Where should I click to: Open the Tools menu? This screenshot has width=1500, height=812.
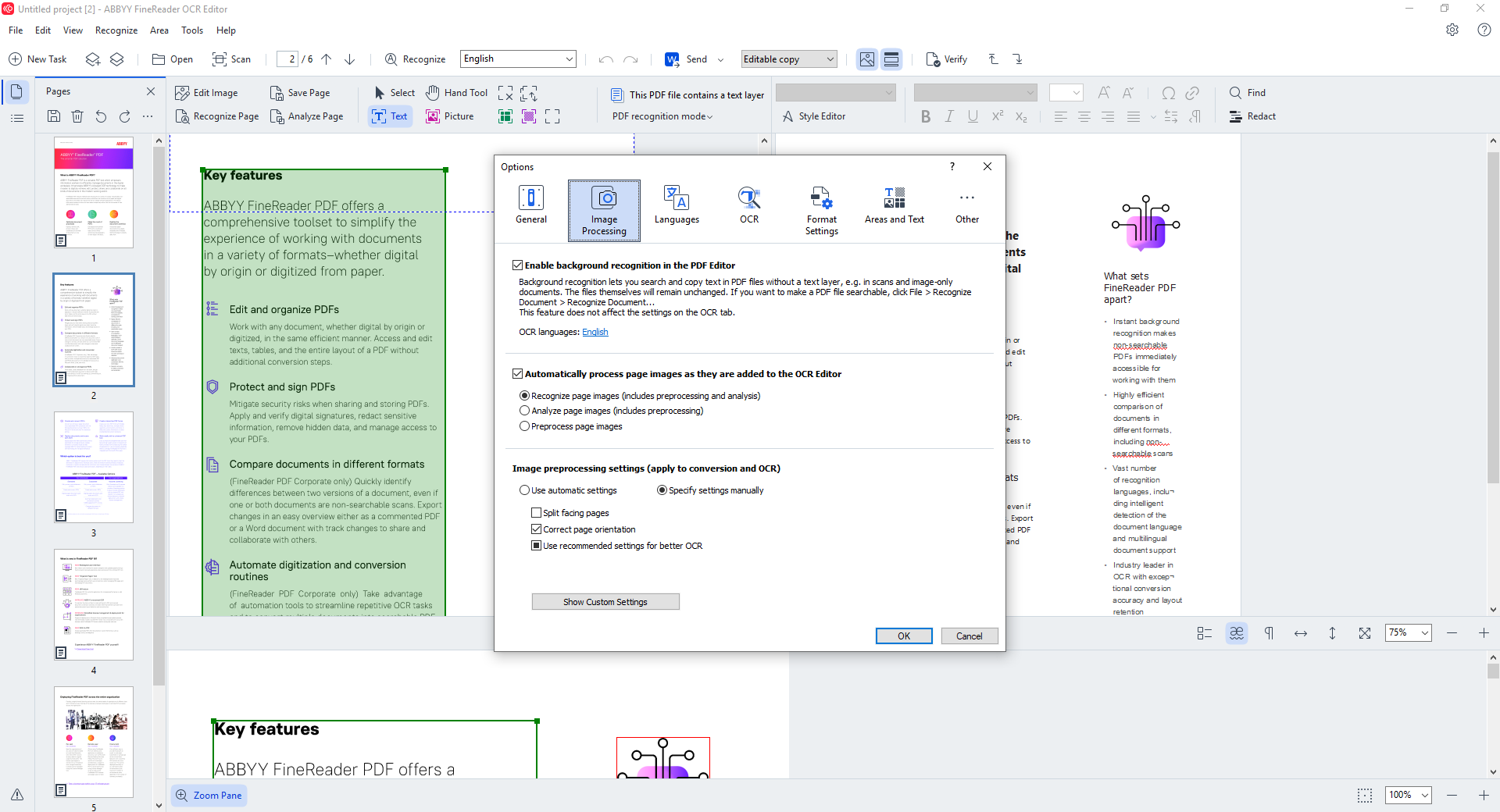[192, 30]
